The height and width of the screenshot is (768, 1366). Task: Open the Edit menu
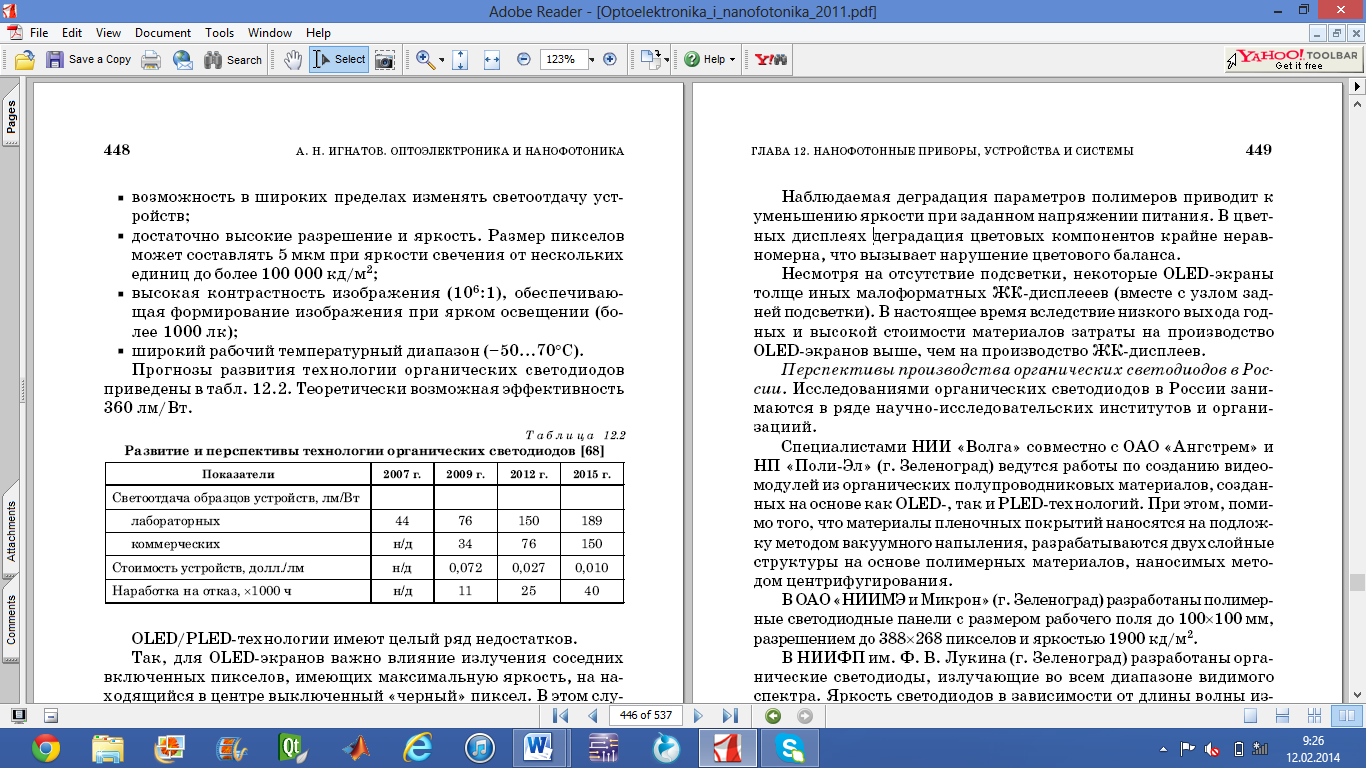pyautogui.click(x=72, y=33)
